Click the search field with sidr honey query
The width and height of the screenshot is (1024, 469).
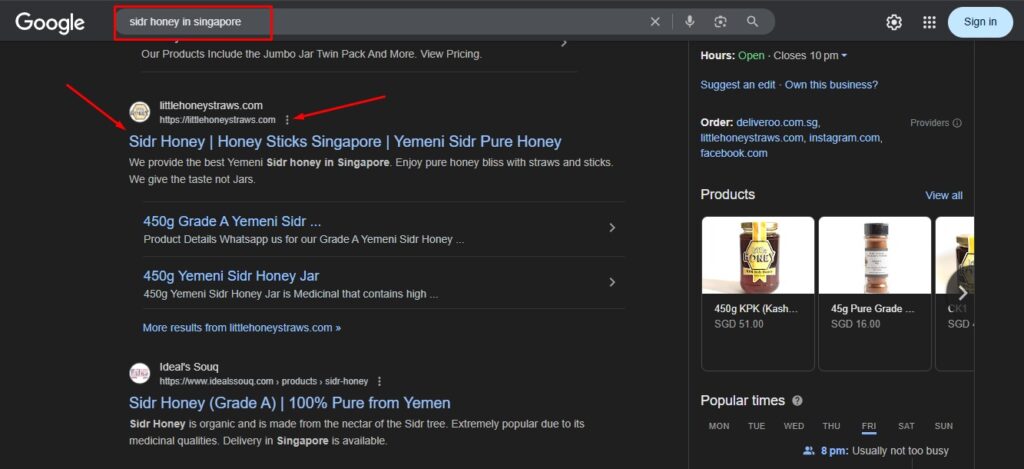tap(385, 22)
